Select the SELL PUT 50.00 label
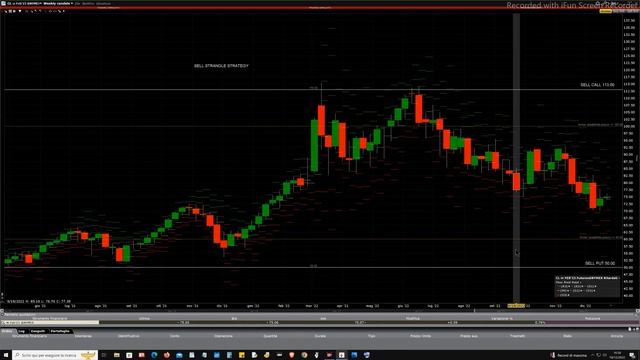This screenshot has height=360, width=640. (x=600, y=263)
